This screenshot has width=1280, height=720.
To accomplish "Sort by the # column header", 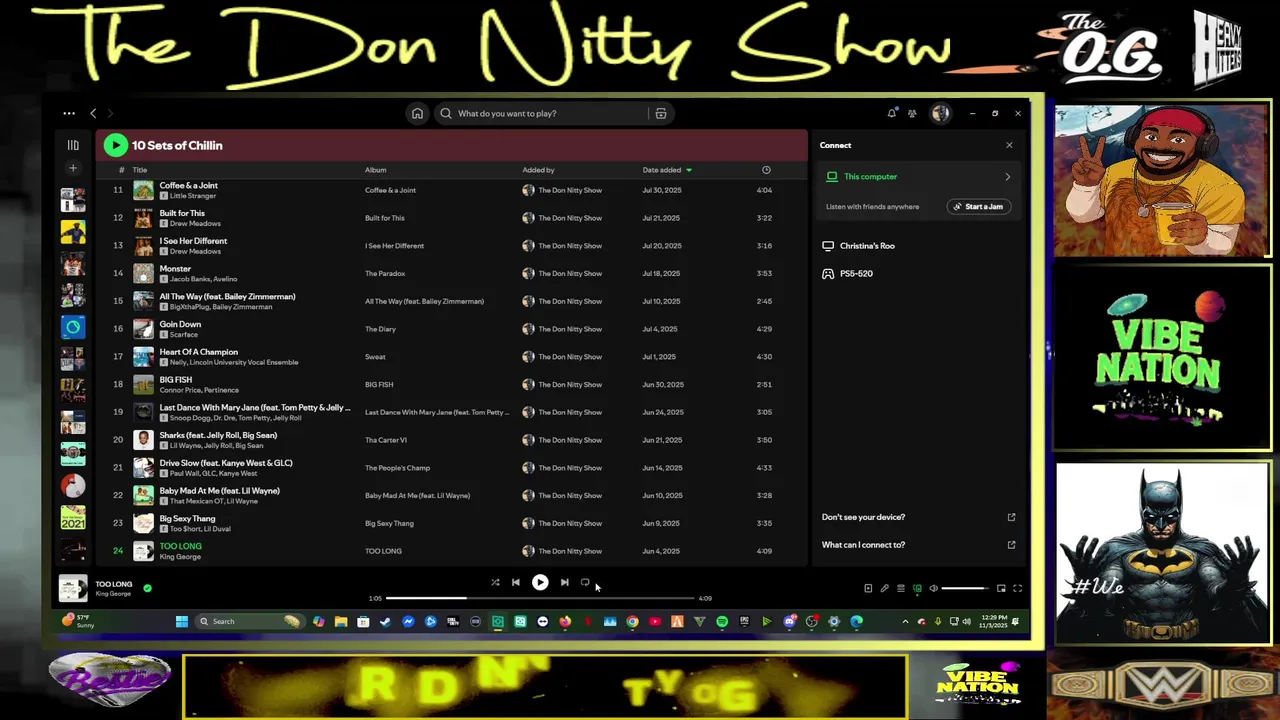I will click(x=121, y=170).
